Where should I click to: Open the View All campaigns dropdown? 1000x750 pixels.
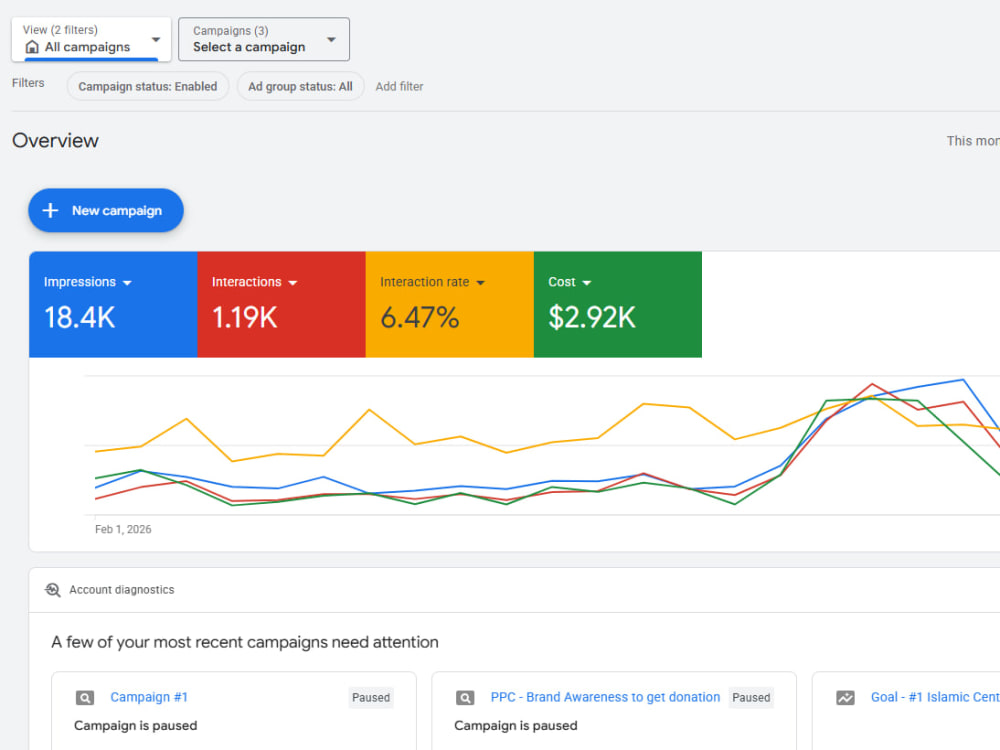pyautogui.click(x=91, y=39)
